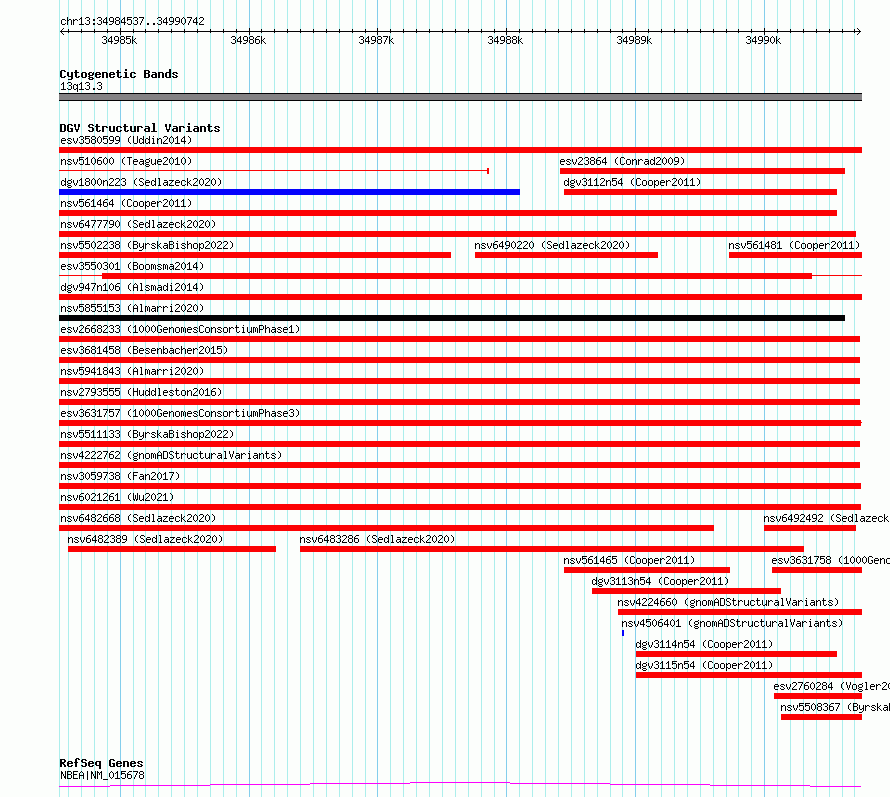890x797 pixels.
Task: Click the 34989k ruler tick label
Action: 634,40
